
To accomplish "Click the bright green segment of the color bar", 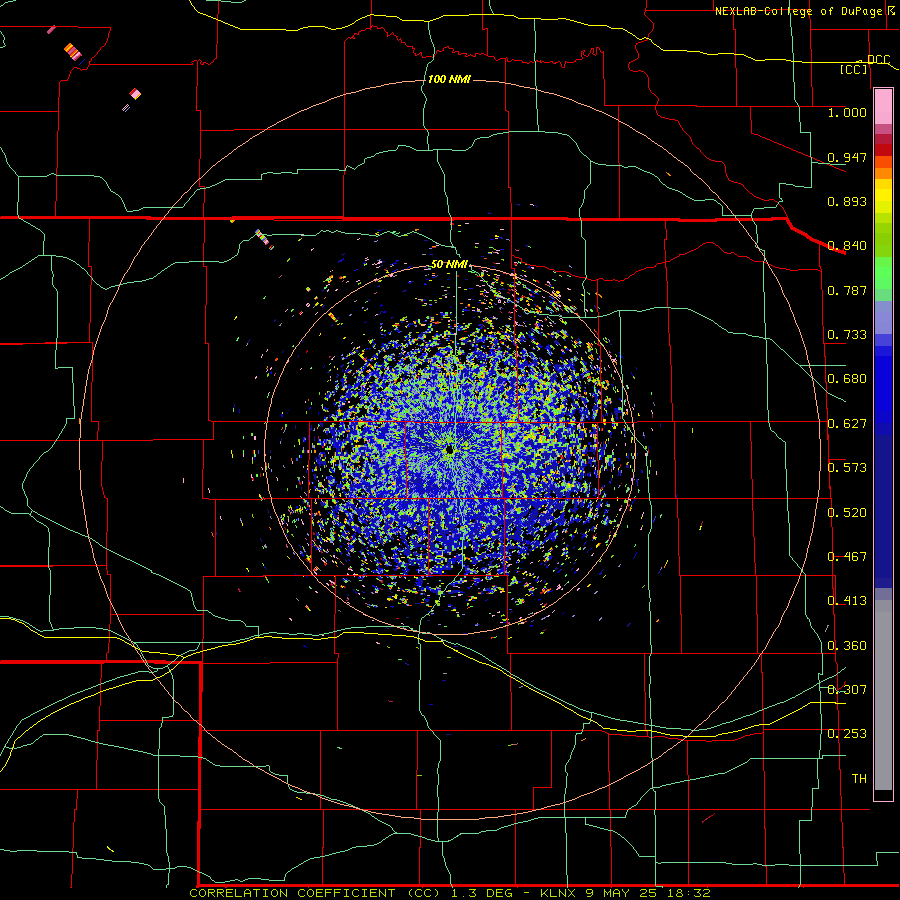I will pyautogui.click(x=883, y=273).
